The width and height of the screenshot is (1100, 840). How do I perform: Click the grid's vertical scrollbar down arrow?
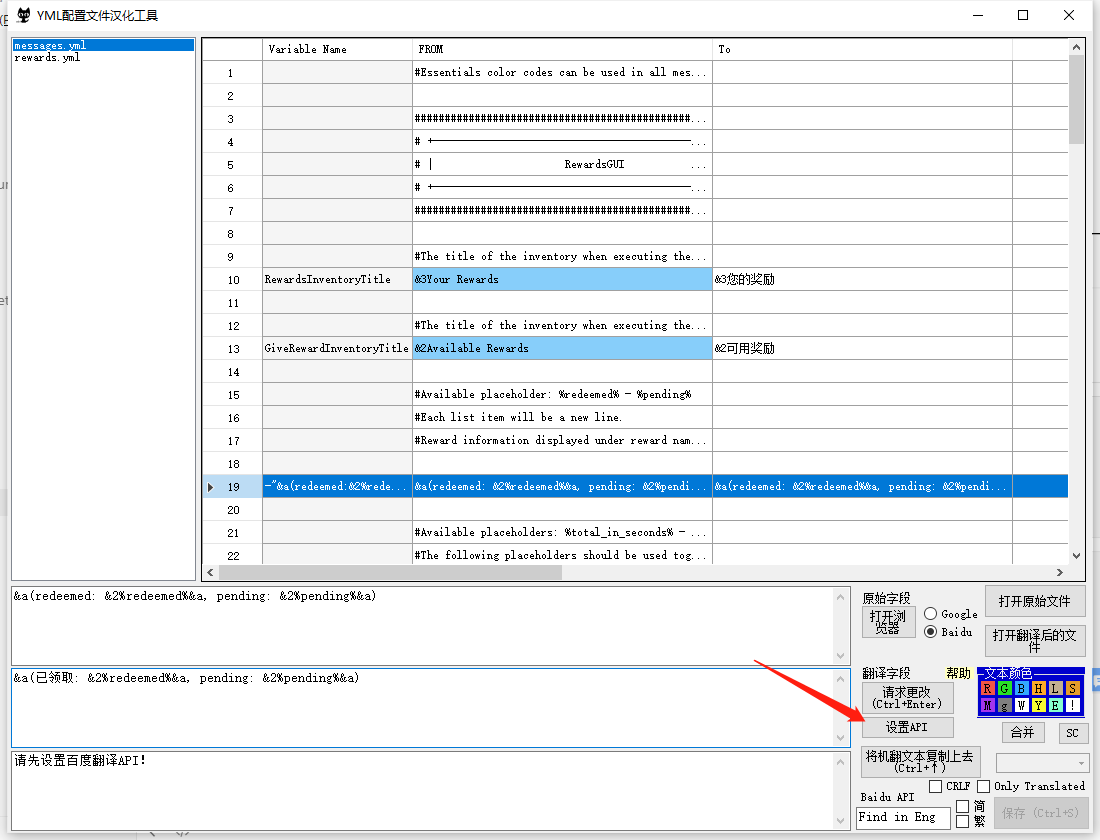click(x=1076, y=556)
